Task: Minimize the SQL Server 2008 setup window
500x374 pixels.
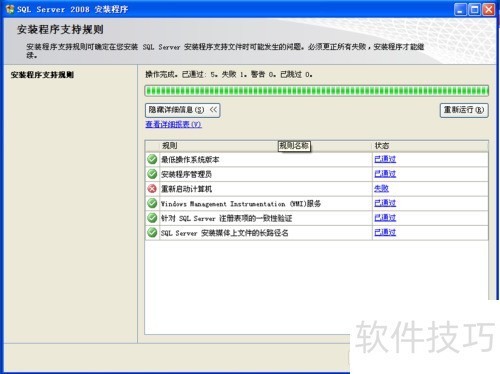Action: [460, 9]
